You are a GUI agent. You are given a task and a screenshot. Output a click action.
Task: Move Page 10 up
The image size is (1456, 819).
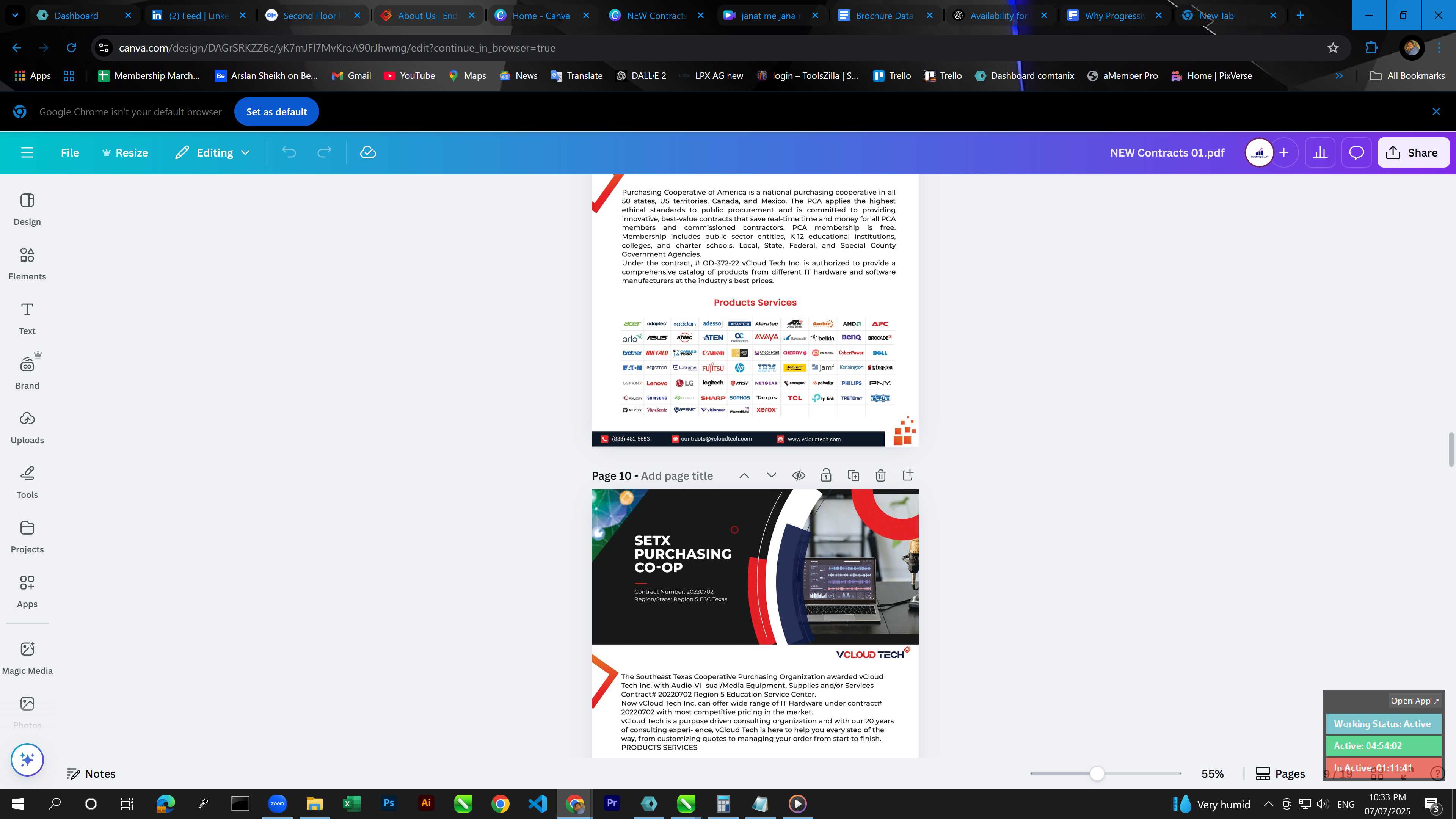[x=744, y=476]
